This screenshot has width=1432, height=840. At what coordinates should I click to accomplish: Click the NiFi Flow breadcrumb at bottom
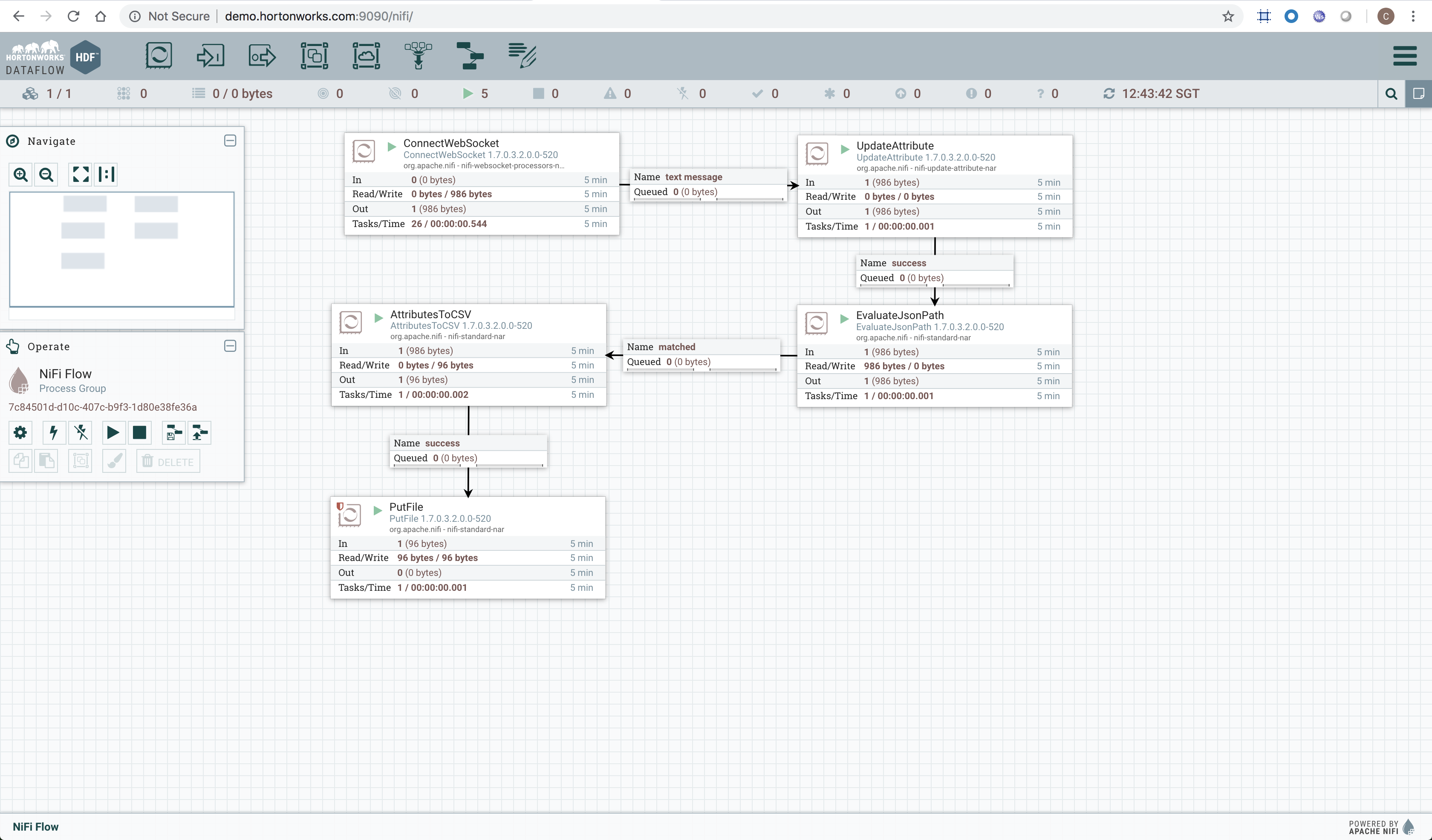(x=35, y=826)
